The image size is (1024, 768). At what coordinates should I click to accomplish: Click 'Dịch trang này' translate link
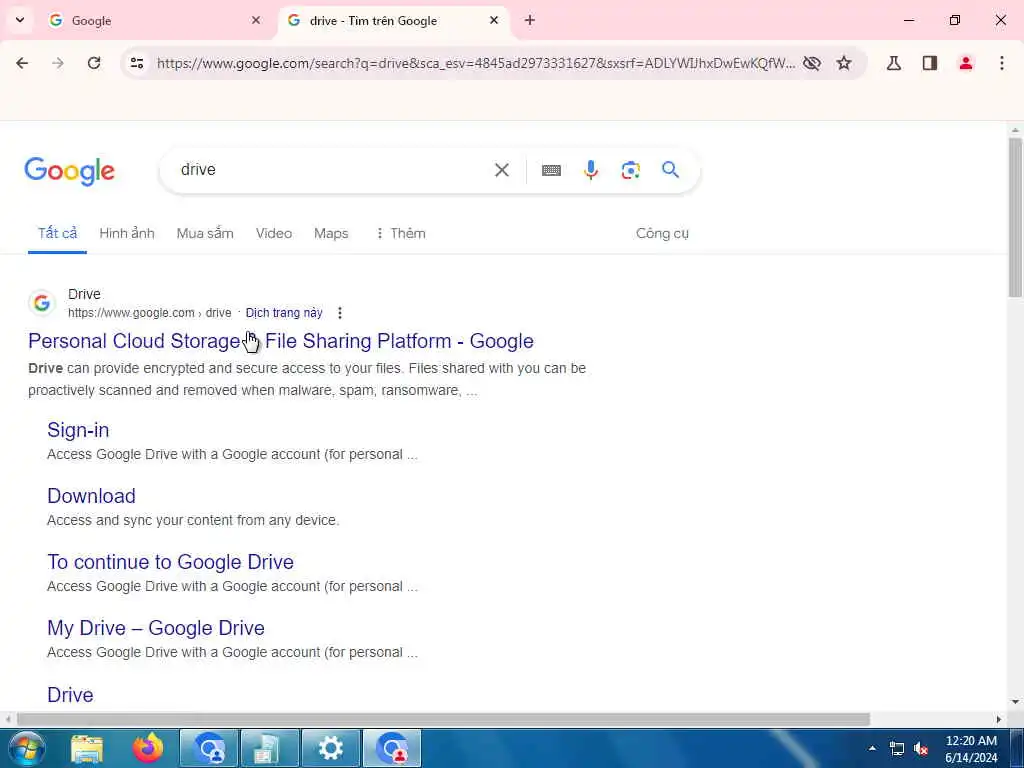(x=284, y=313)
